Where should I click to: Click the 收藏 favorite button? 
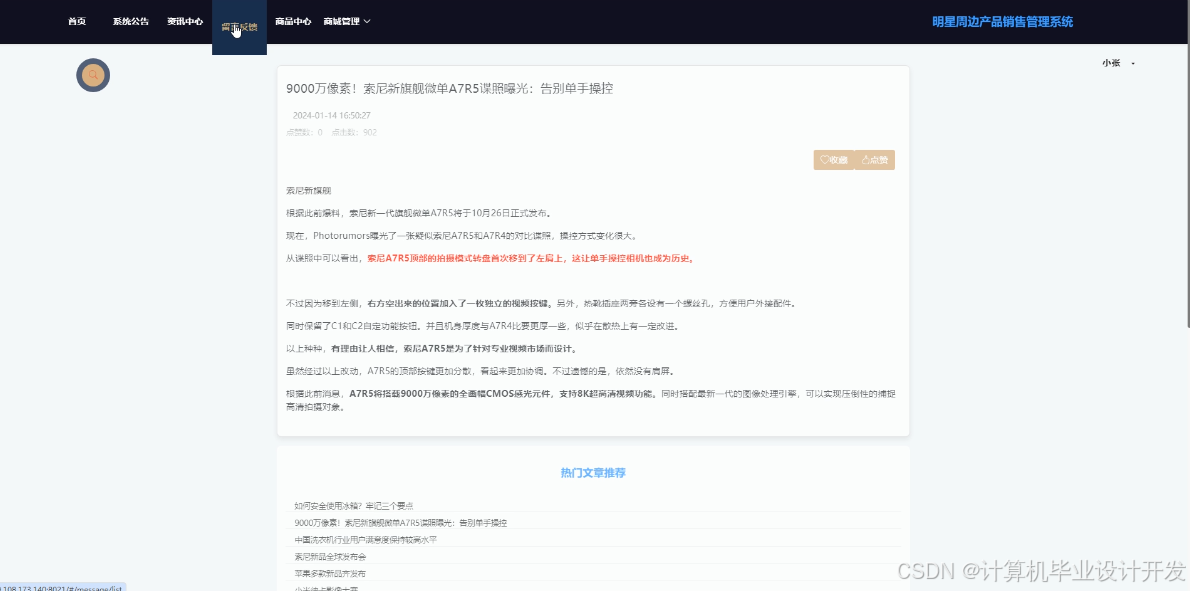click(833, 160)
